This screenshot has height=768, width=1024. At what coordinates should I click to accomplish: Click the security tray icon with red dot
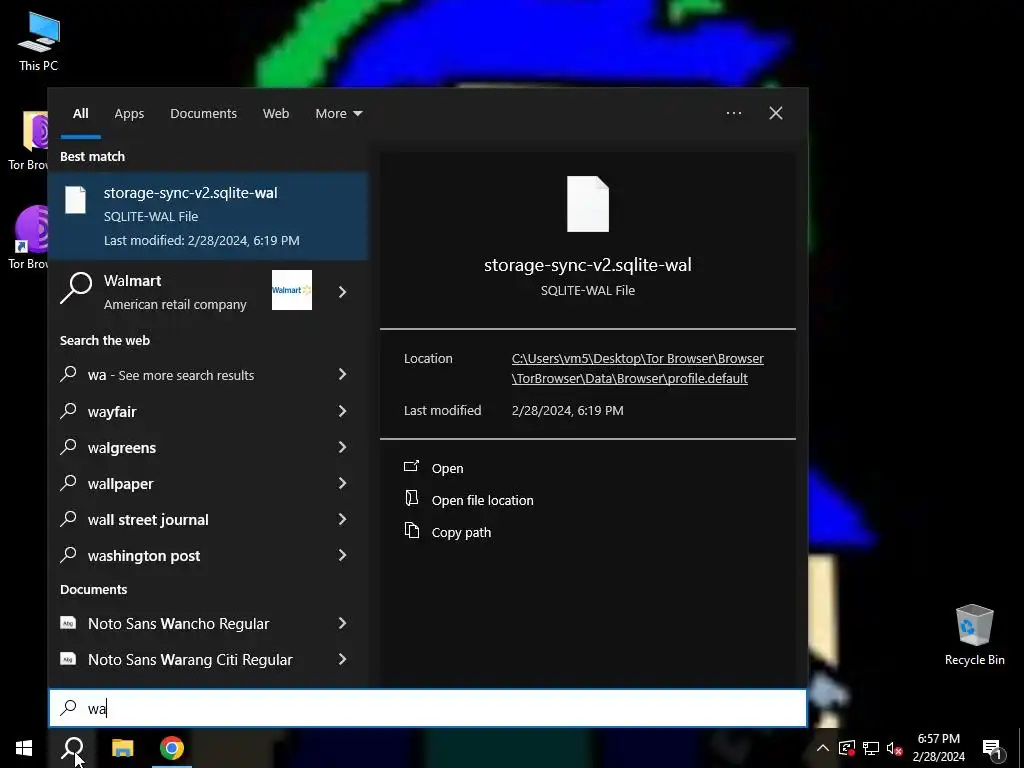[847, 748]
